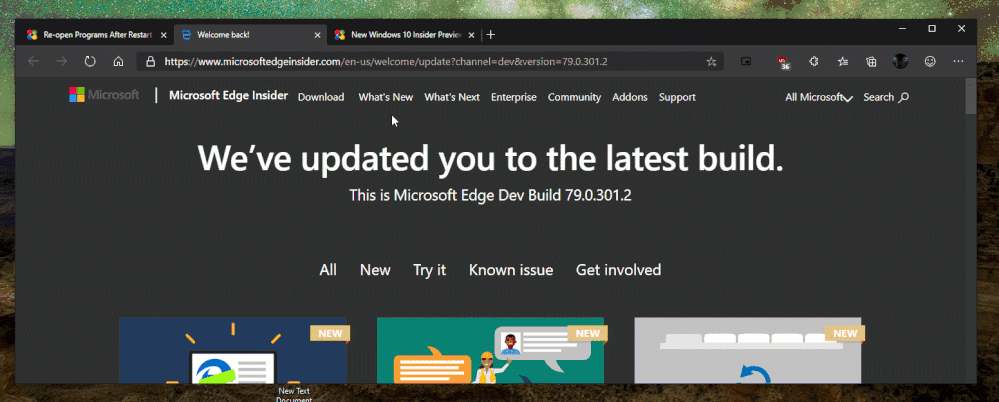This screenshot has width=999, height=402.
Task: Open the Favorites list
Action: pyautogui.click(x=843, y=61)
